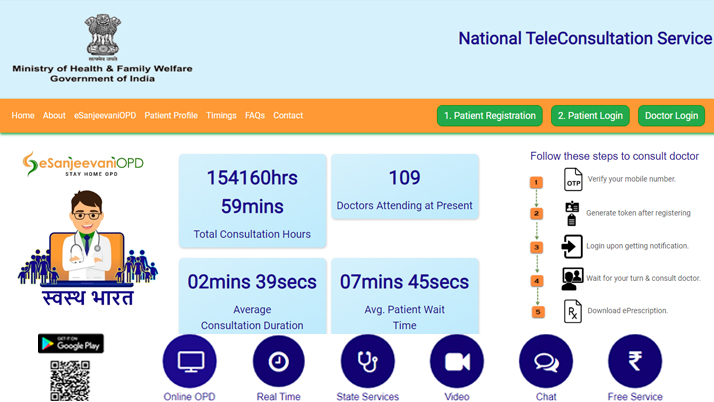
Task: Click the Follow these steps to consult doctor heading
Action: click(x=614, y=156)
